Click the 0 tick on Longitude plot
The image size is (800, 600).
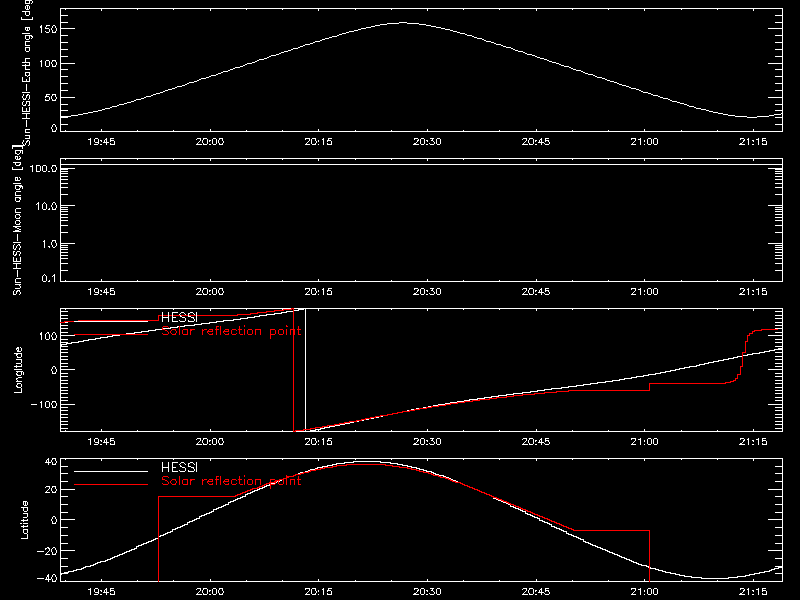click(54, 370)
